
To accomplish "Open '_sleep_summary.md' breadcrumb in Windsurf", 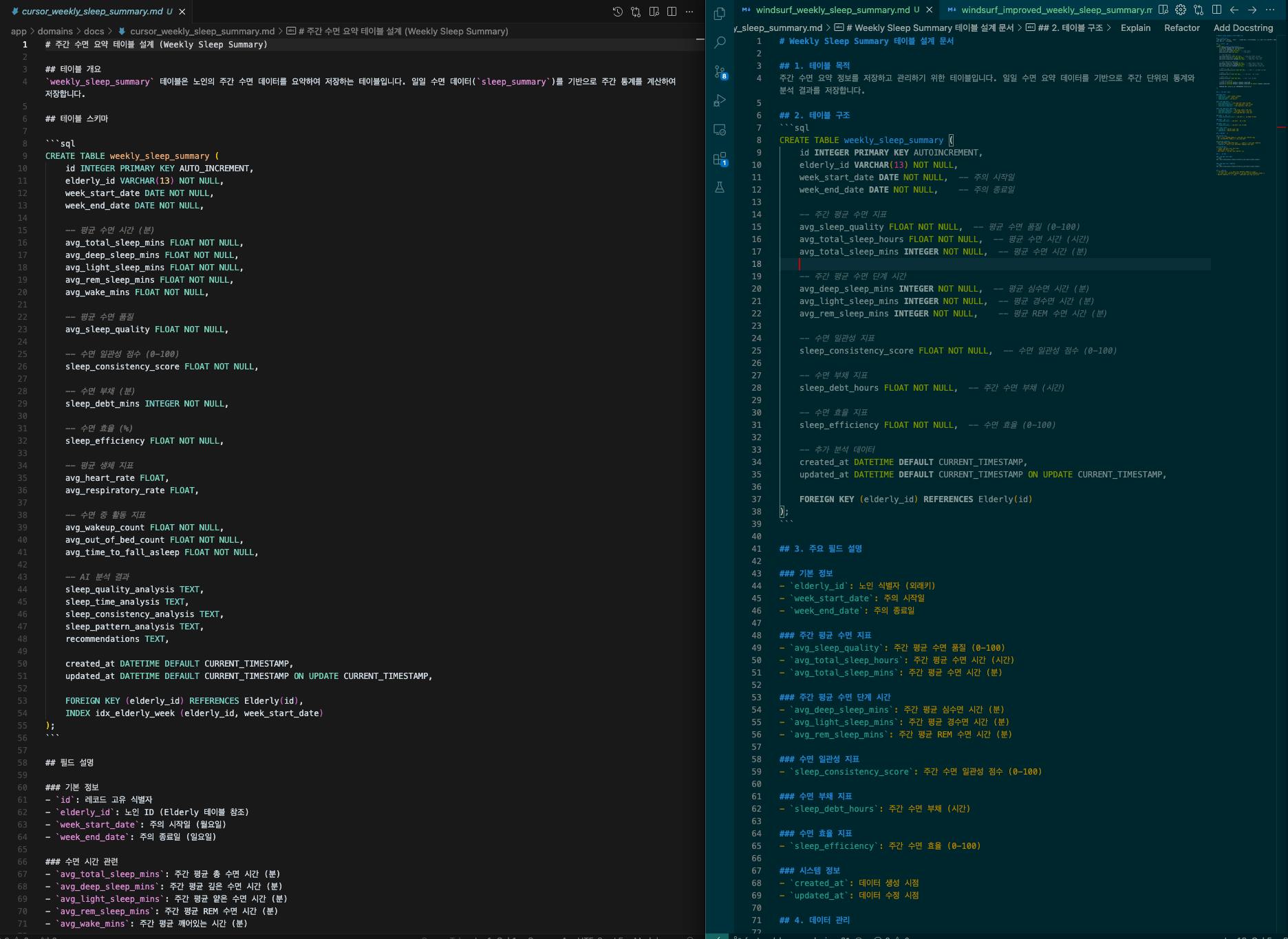I will click(779, 28).
